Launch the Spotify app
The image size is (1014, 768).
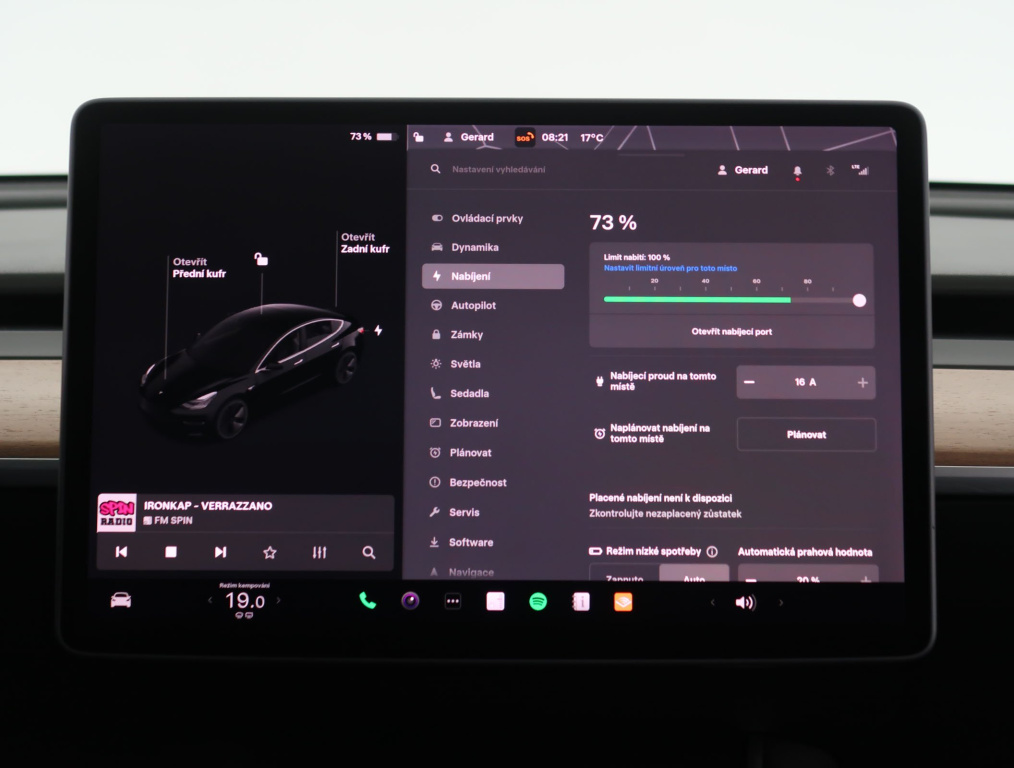[538, 602]
